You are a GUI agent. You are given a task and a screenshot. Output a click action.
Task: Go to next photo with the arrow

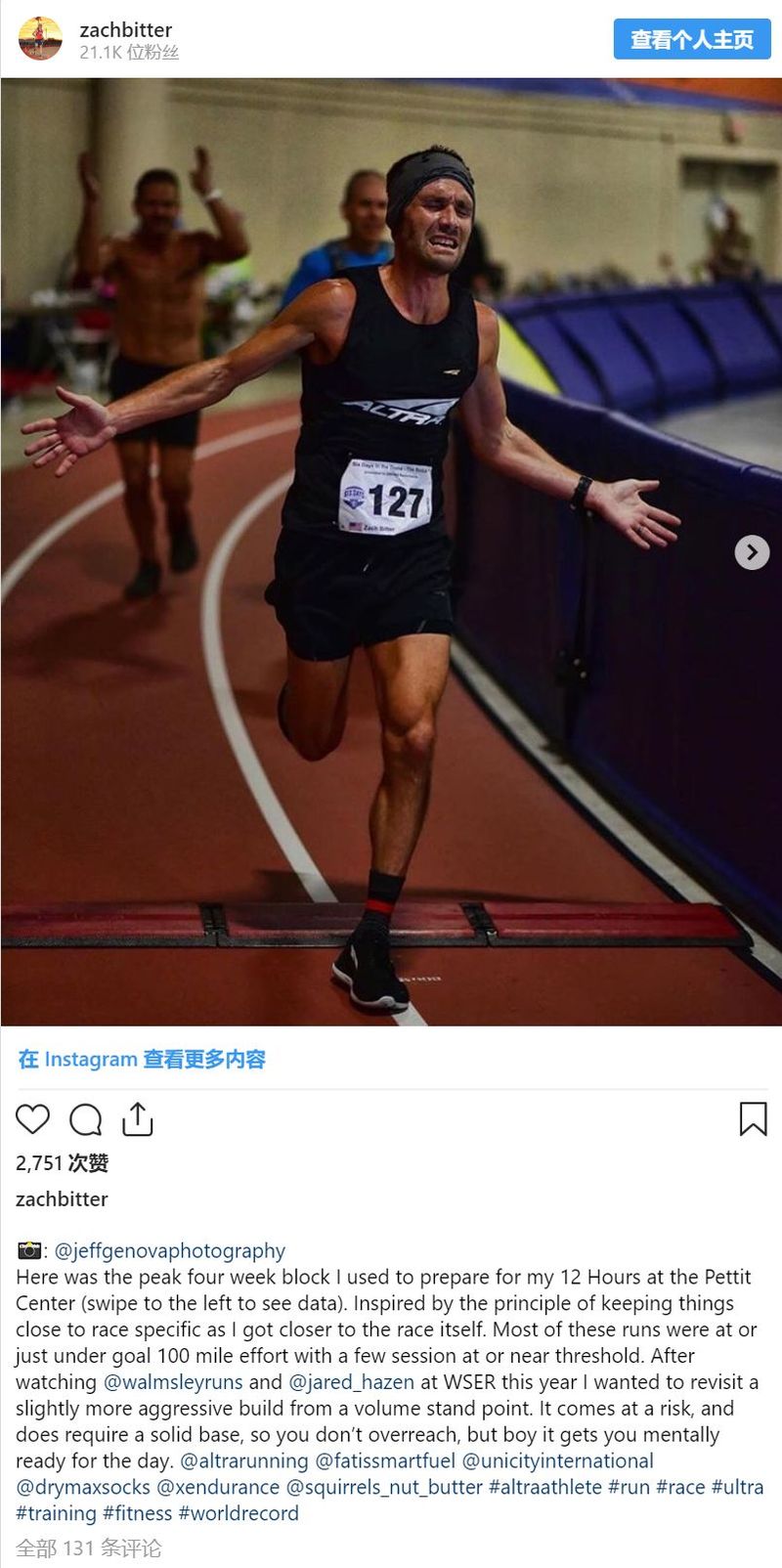[x=752, y=552]
